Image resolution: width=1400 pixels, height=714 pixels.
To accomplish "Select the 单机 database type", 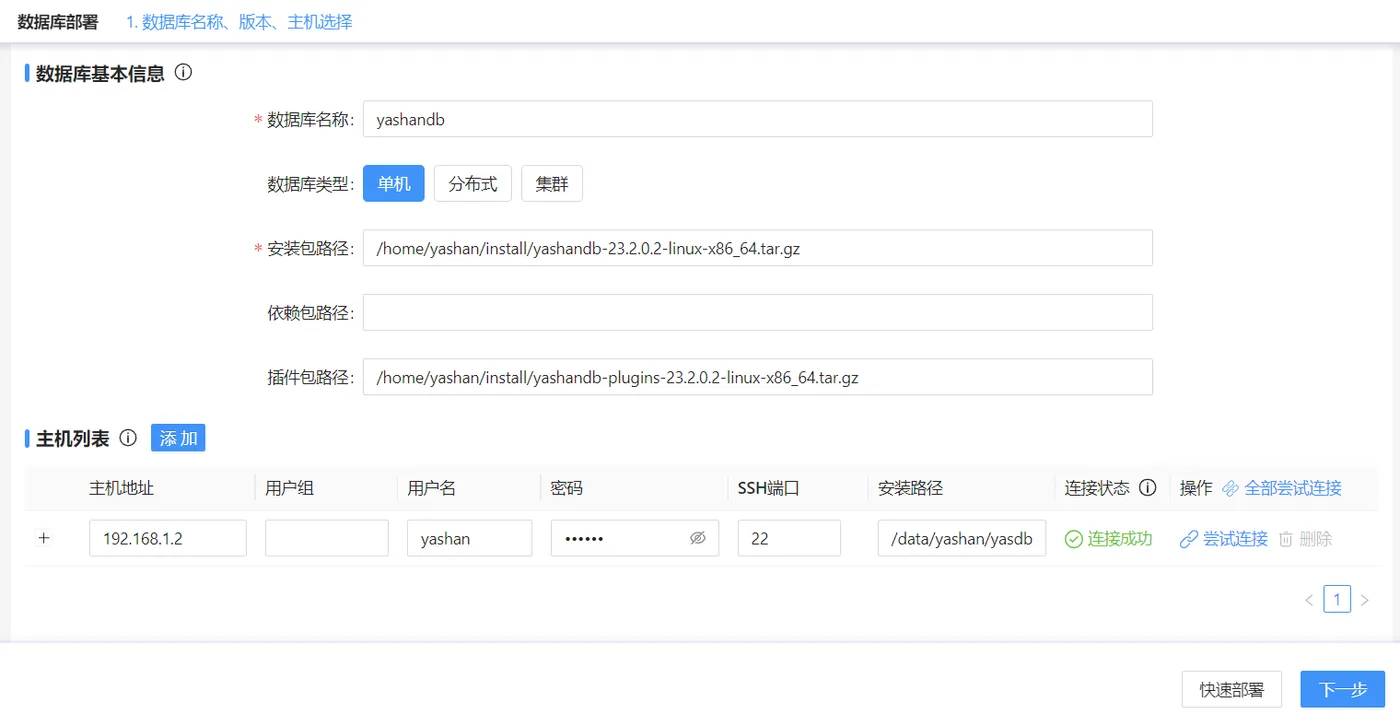I will point(393,183).
